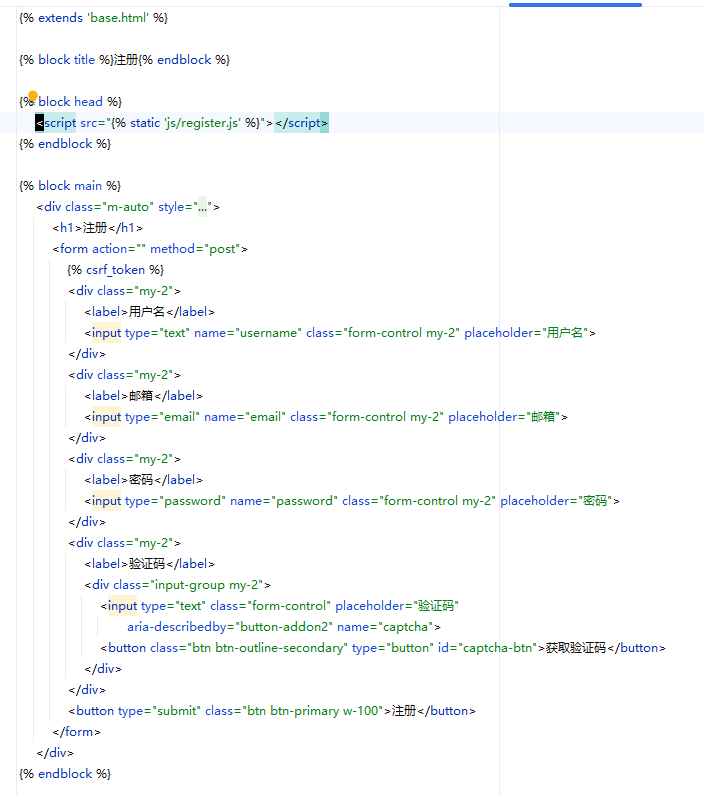This screenshot has height=795, width=704.
Task: Click the <h1>注册</h1> heading line
Action: 97,228
